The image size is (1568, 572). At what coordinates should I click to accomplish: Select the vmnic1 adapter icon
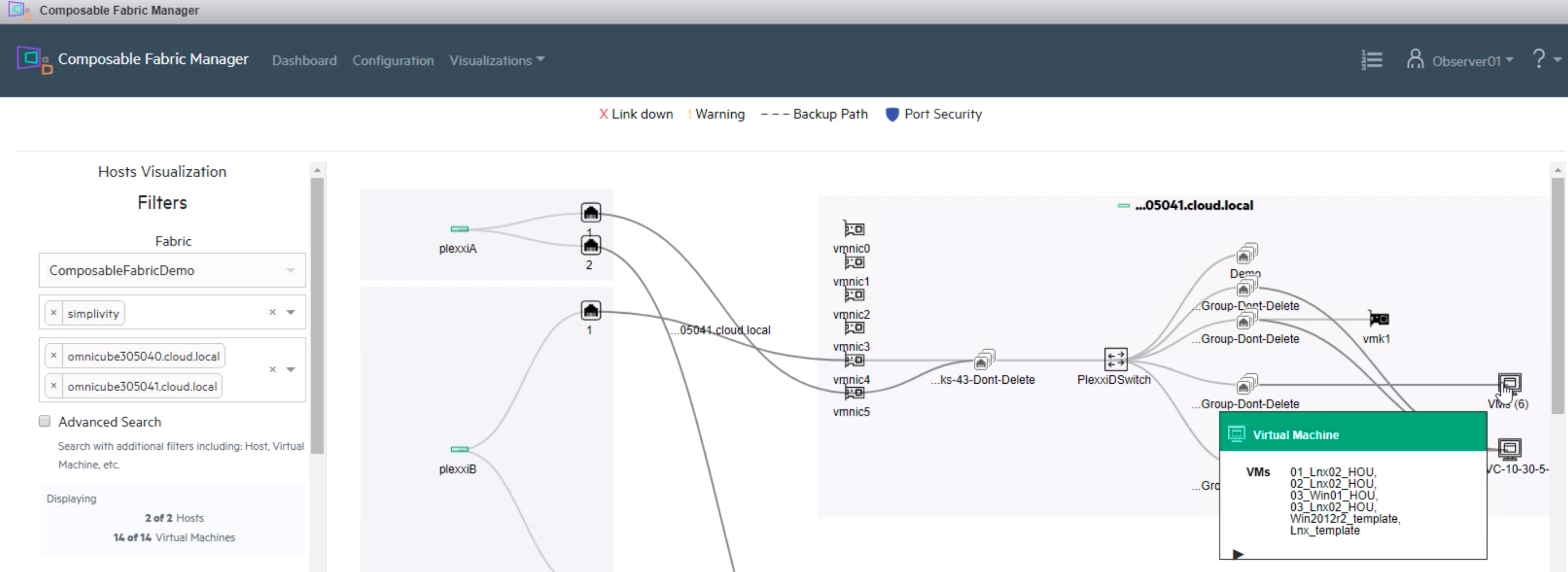click(x=853, y=262)
